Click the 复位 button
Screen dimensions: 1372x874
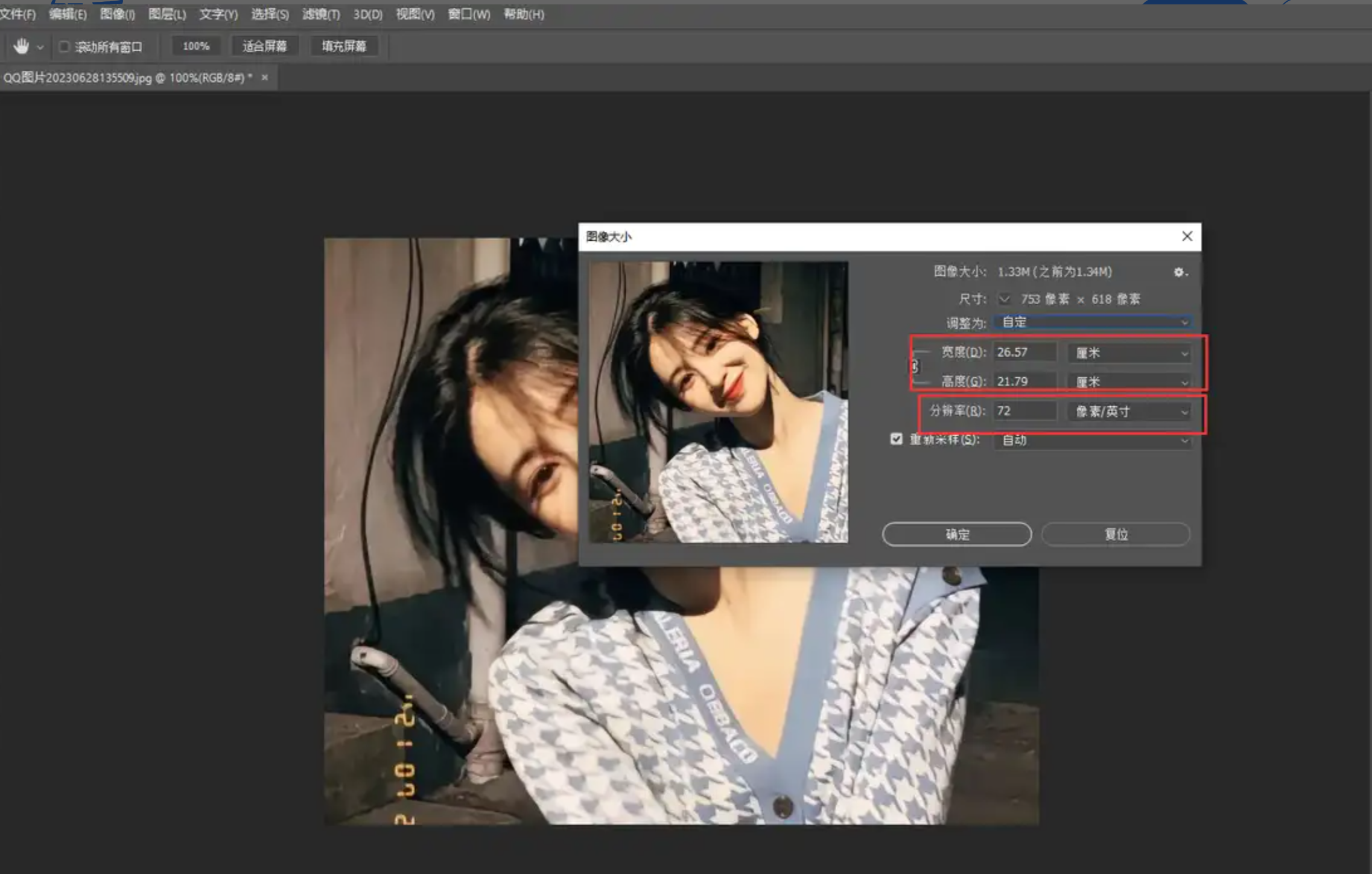click(1116, 534)
